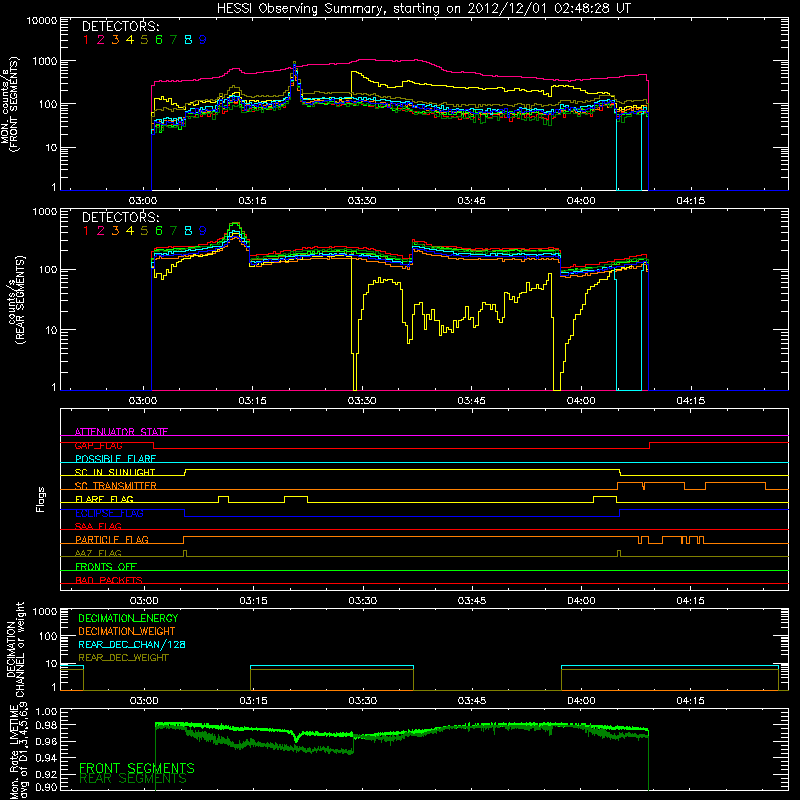Viewport: 800px width, 800px height.
Task: Click the 0.98 tick label on livetime axis
Action: [x=46, y=725]
